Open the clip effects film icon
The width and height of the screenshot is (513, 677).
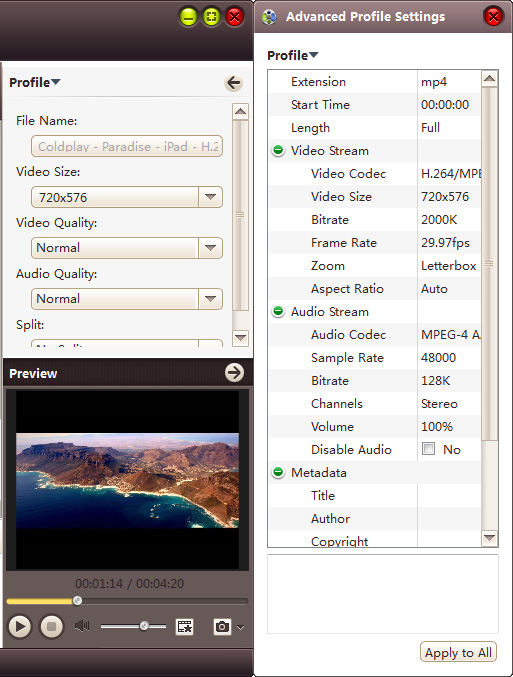[185, 626]
